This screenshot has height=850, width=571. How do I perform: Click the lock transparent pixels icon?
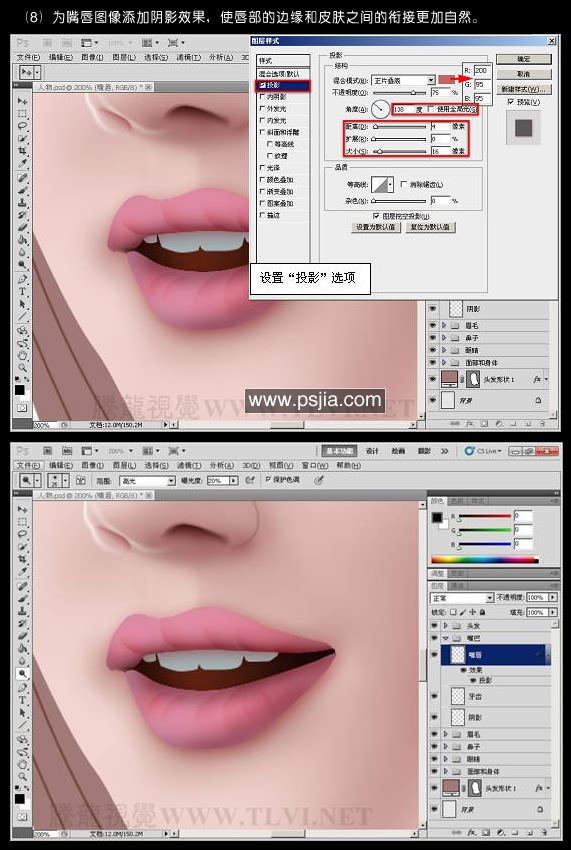(x=453, y=611)
